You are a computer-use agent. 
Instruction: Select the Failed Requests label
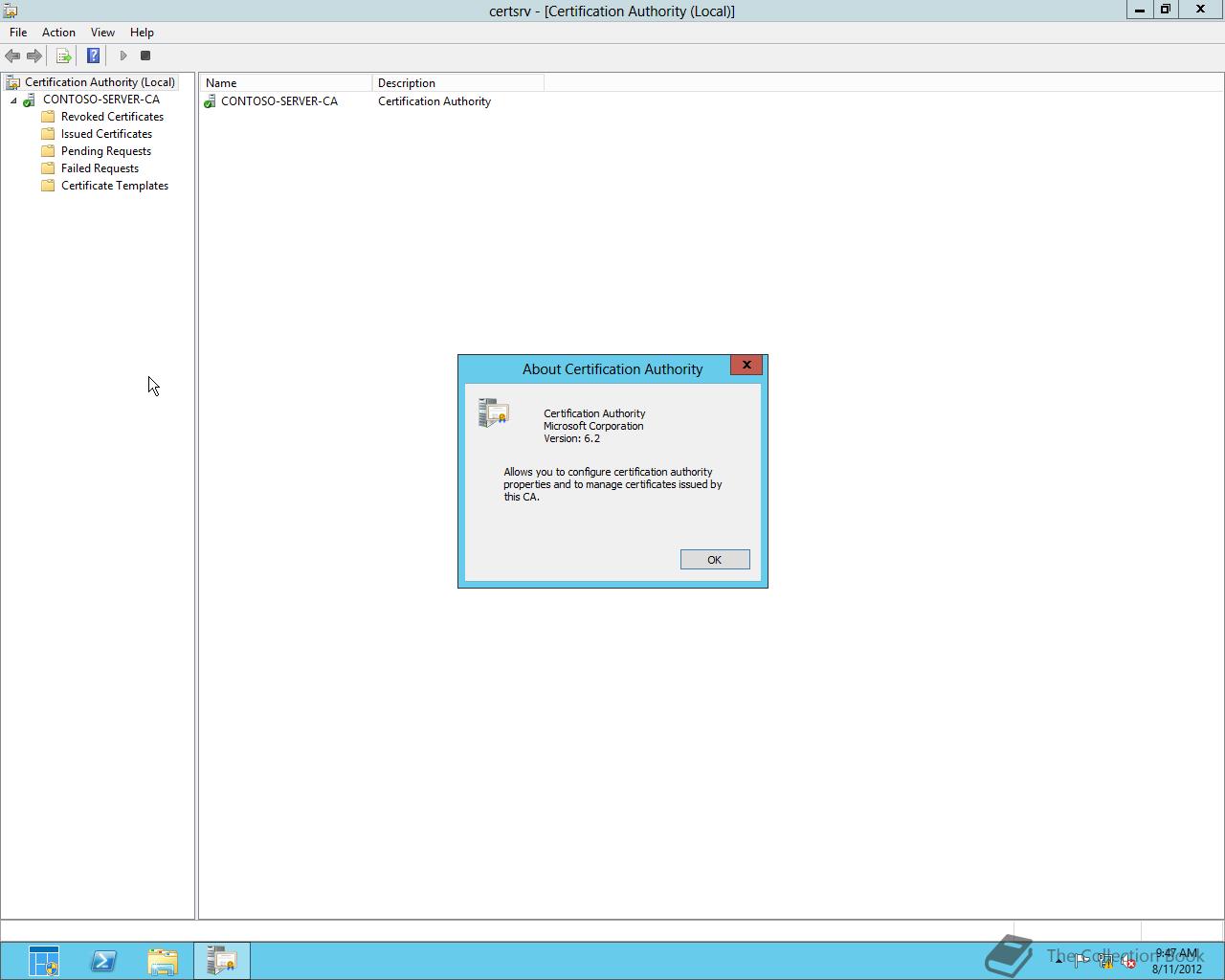point(100,168)
